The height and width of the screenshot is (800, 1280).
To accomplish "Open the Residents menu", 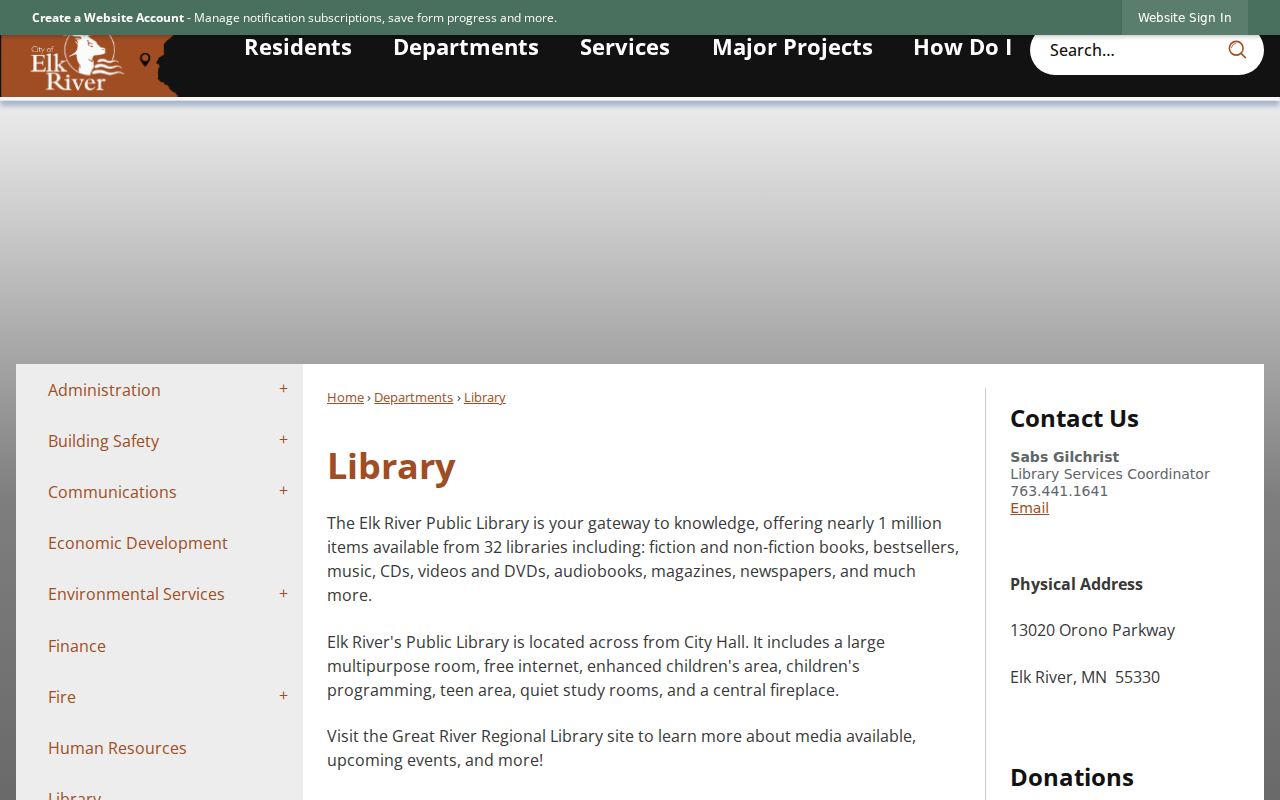I will 298,47.
